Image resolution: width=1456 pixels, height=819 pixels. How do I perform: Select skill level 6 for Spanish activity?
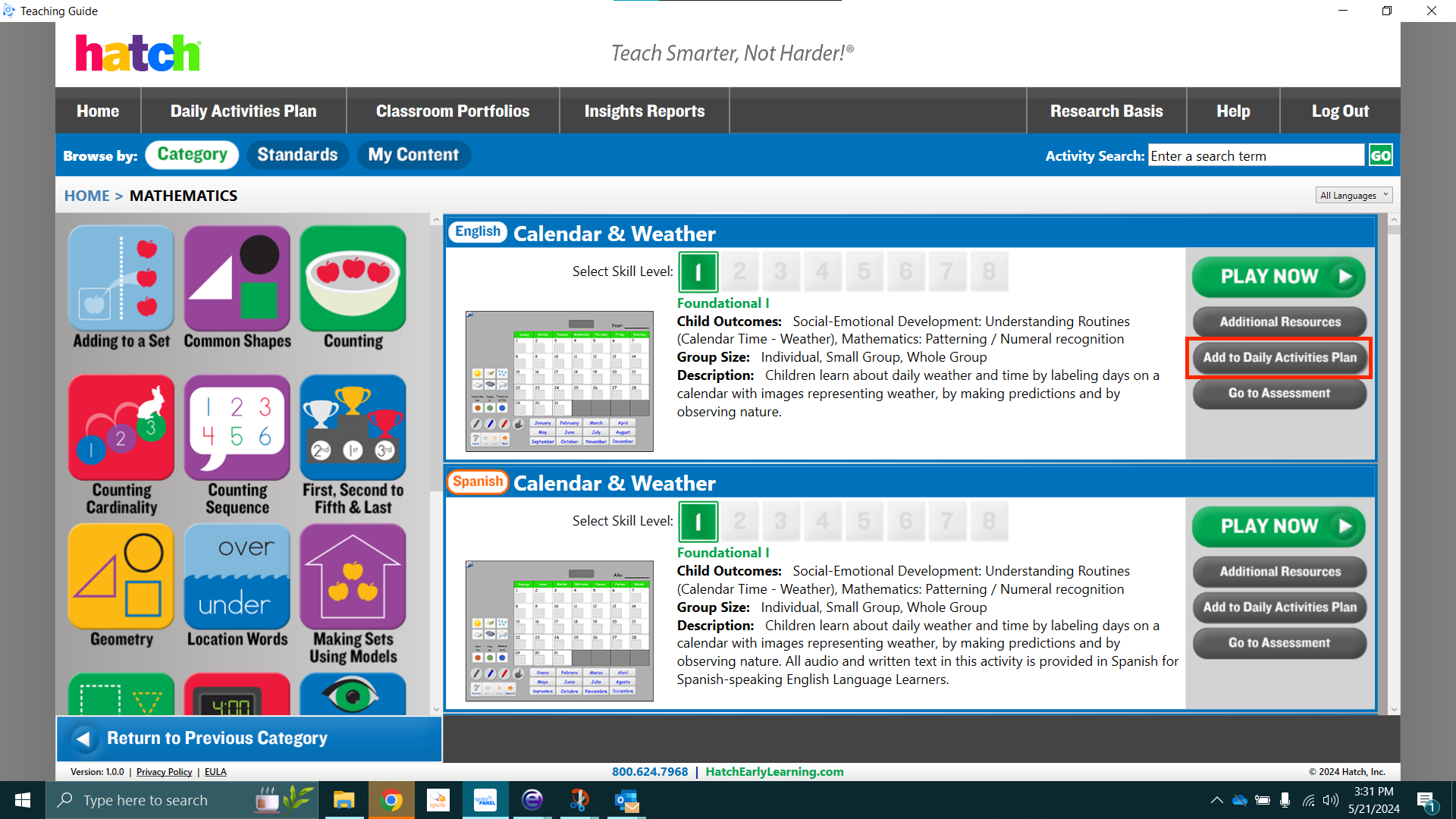tap(905, 521)
